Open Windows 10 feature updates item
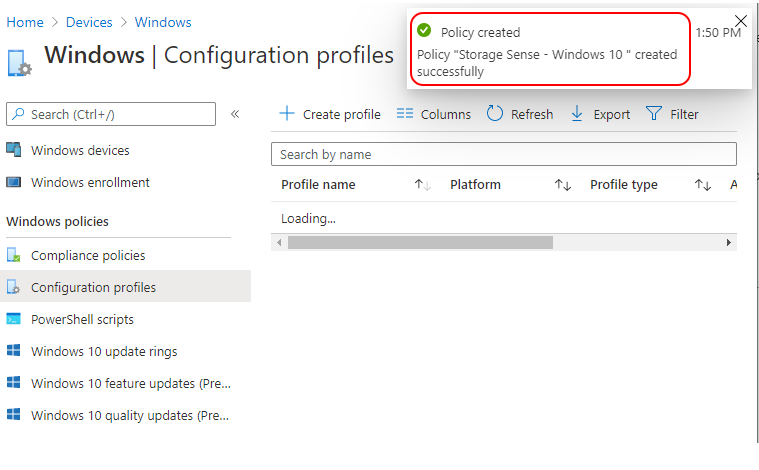 click(x=131, y=383)
